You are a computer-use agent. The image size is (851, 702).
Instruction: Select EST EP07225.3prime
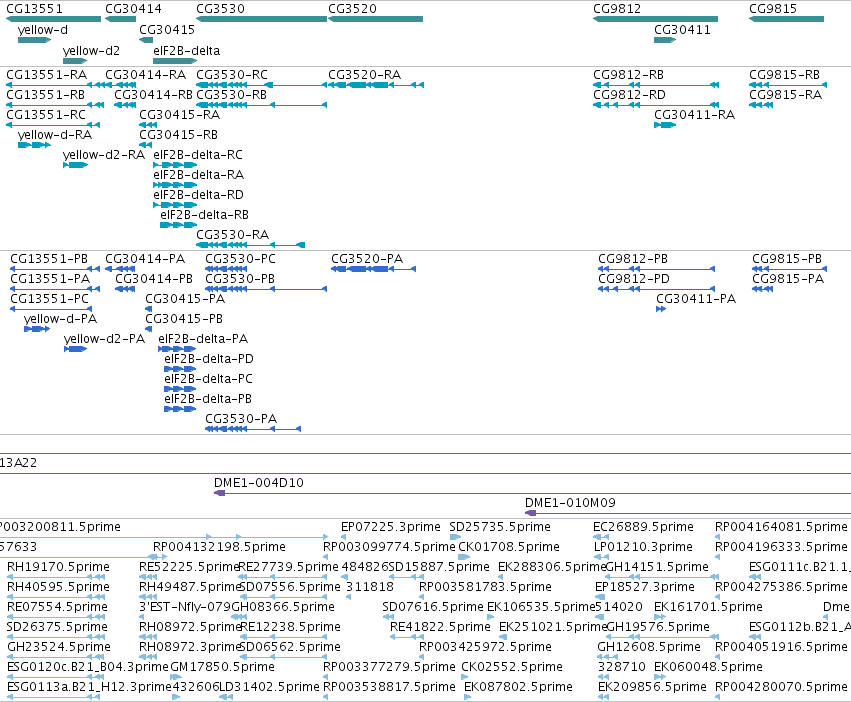(x=344, y=537)
